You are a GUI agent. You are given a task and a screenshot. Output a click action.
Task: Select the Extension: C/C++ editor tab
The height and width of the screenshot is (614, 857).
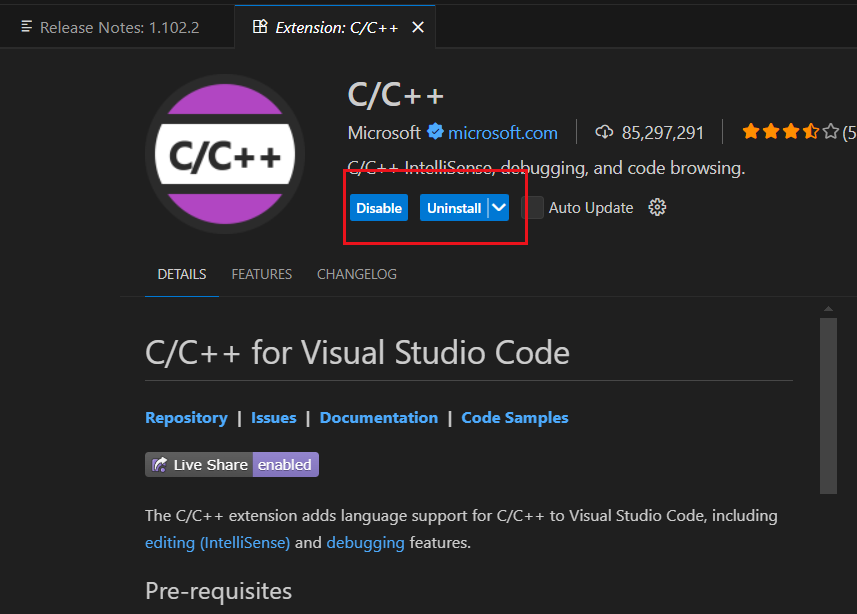(335, 27)
